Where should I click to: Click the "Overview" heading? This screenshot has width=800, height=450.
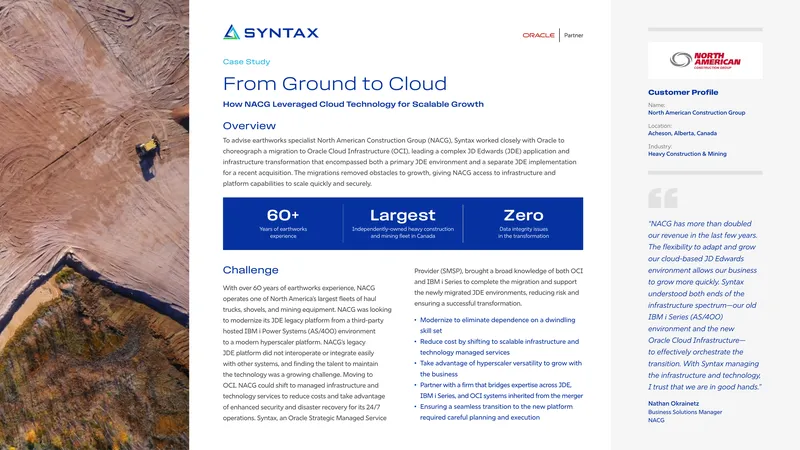(x=249, y=126)
